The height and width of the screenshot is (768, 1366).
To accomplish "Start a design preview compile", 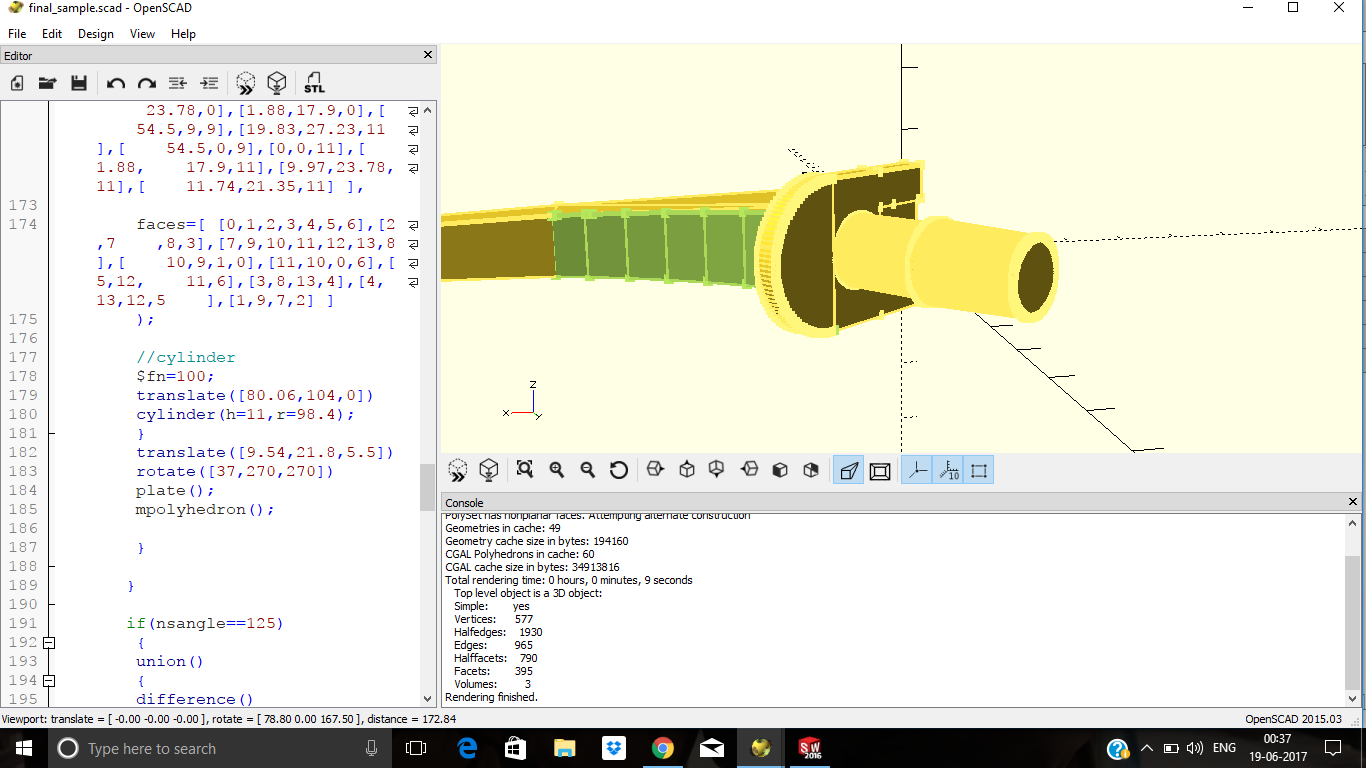I will click(x=245, y=83).
